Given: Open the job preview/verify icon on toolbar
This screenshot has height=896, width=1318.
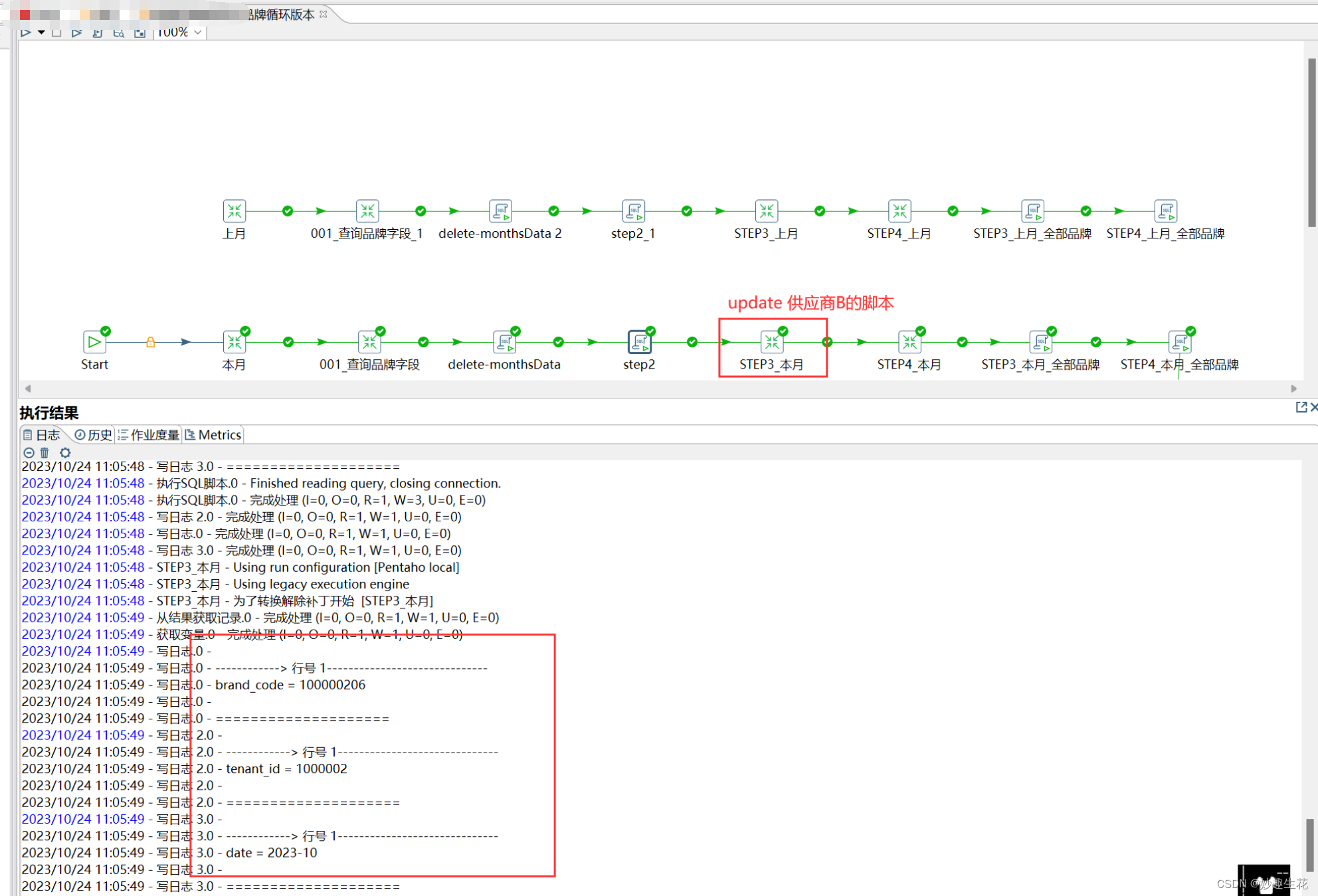Looking at the screenshot, I should 120,31.
